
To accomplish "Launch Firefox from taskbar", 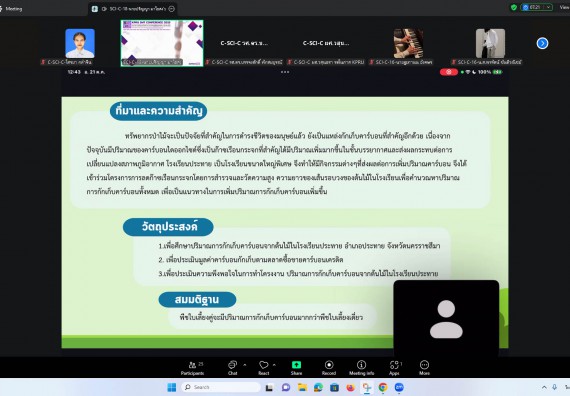I will point(350,388).
